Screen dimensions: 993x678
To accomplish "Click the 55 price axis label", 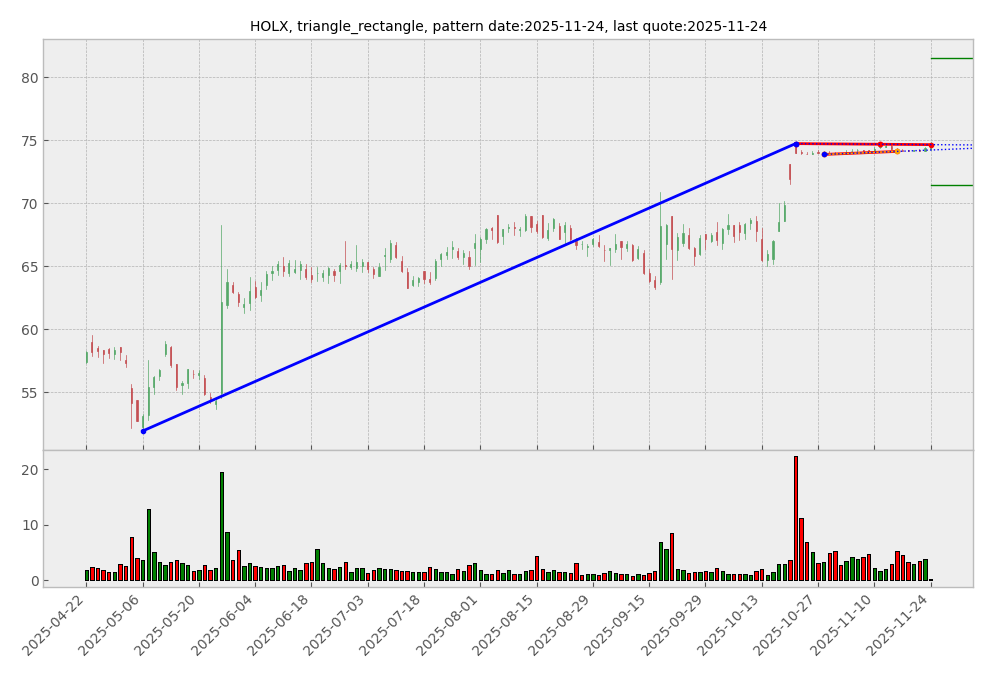I will 28,393.
